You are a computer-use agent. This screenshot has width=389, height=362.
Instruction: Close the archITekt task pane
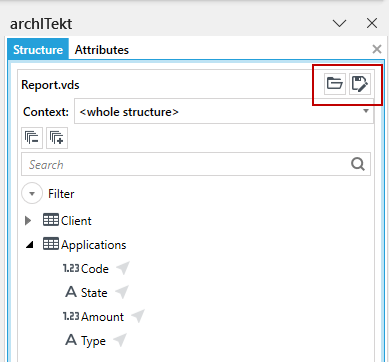pos(372,24)
